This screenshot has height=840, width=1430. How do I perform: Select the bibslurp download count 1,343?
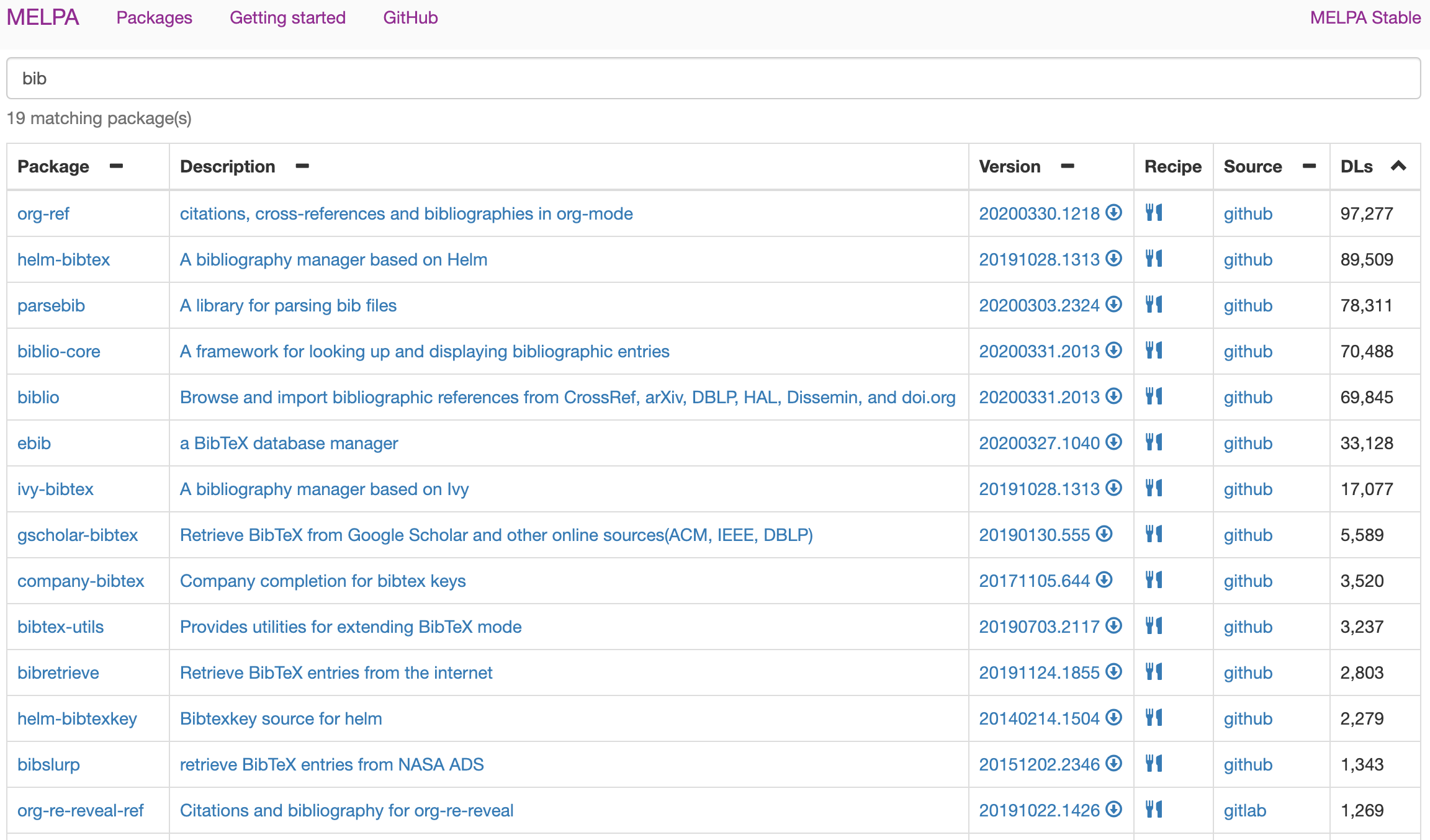[1362, 764]
